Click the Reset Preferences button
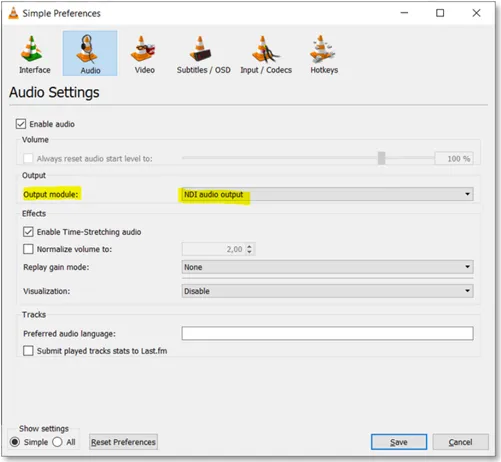Image resolution: width=501 pixels, height=462 pixels. coord(123,442)
